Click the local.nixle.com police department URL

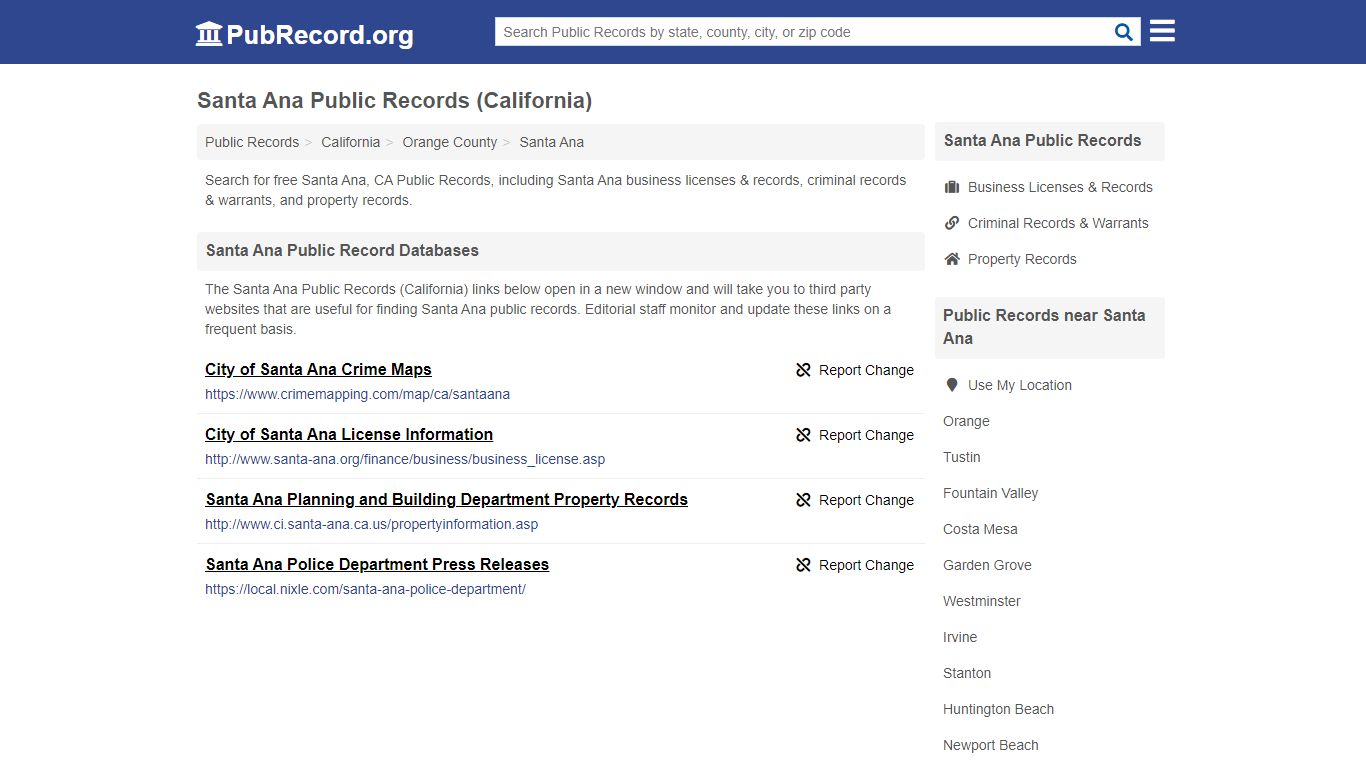point(365,589)
